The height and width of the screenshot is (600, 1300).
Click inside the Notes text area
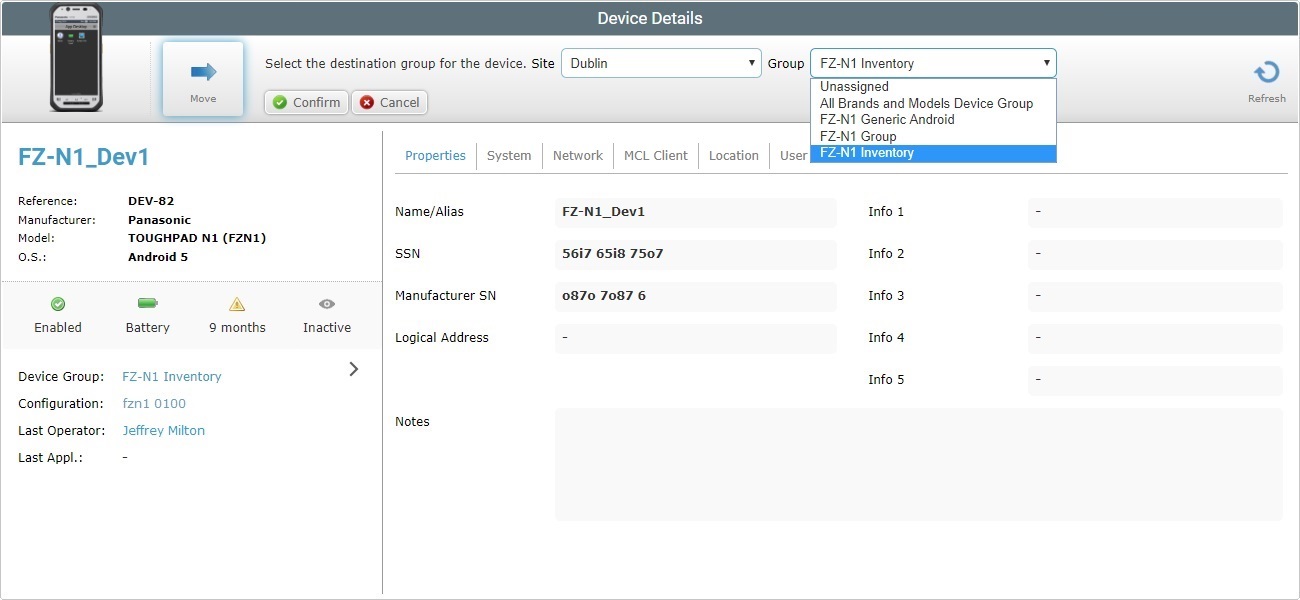918,464
